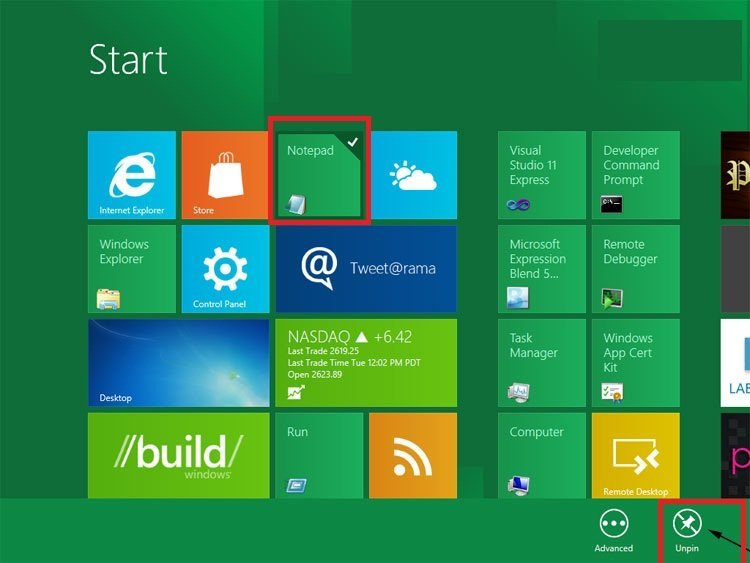Open the //build/ windows tile
750x563 pixels.
[x=178, y=455]
